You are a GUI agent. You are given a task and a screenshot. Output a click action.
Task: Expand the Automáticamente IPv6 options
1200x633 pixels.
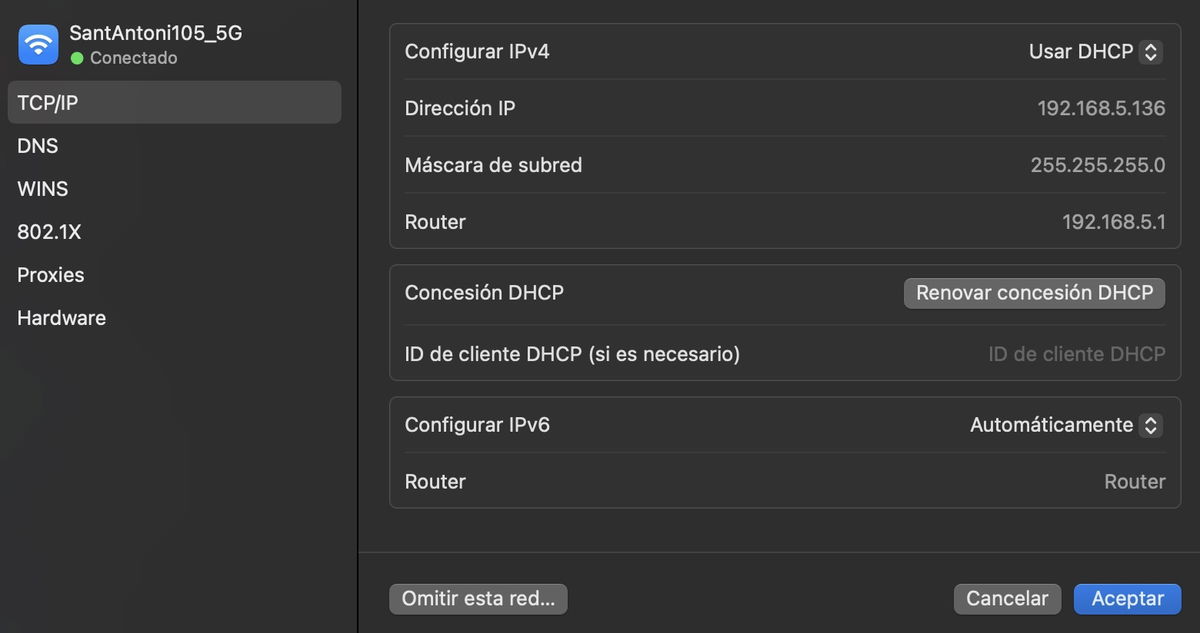(1150, 424)
